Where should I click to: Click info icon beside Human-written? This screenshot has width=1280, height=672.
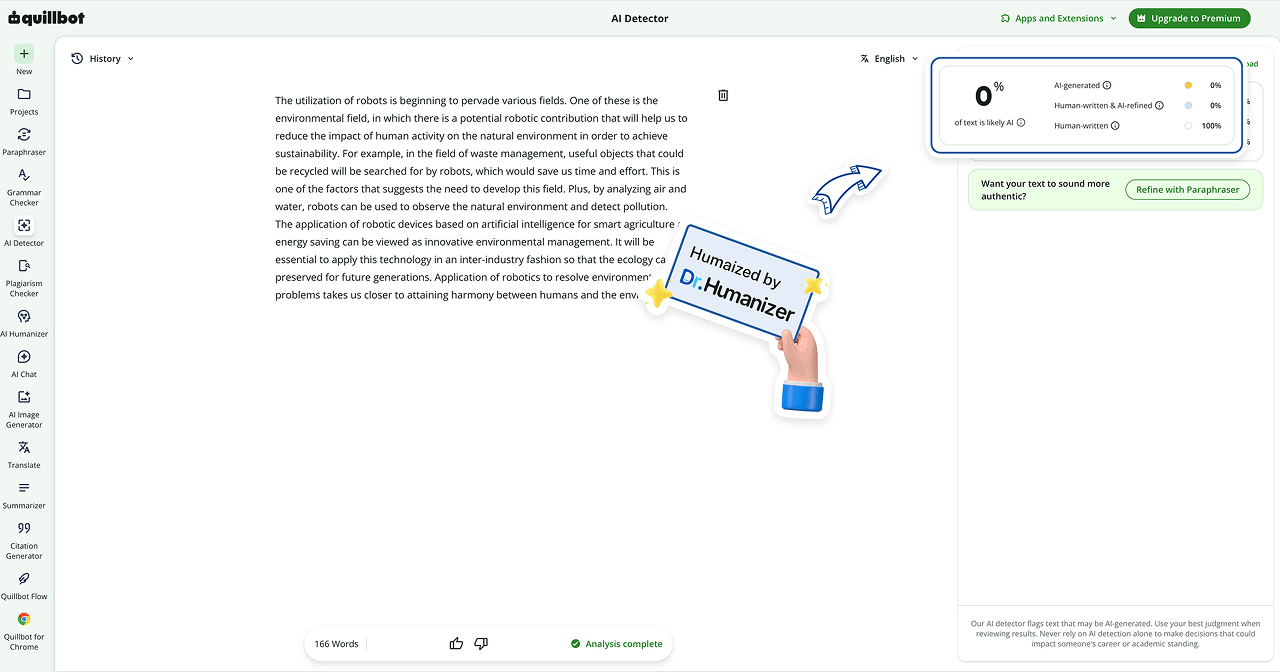pos(1115,126)
